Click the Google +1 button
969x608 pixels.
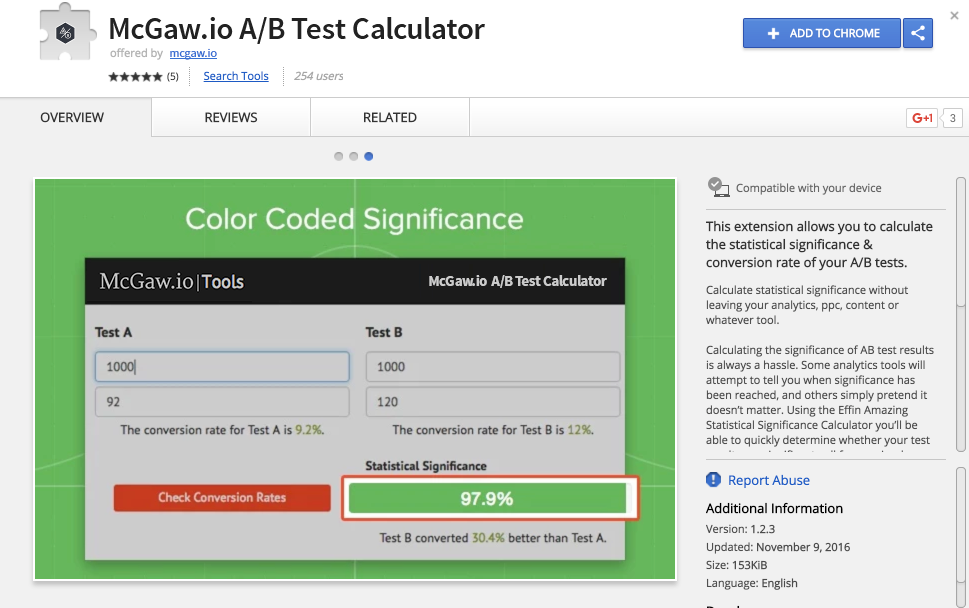(x=922, y=118)
